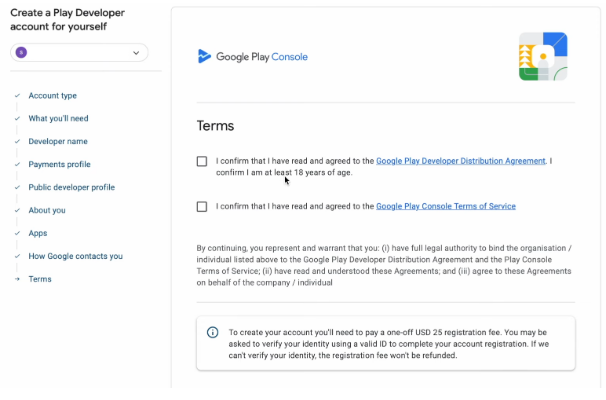Select the current Terms step in sidebar

[x=40, y=280]
